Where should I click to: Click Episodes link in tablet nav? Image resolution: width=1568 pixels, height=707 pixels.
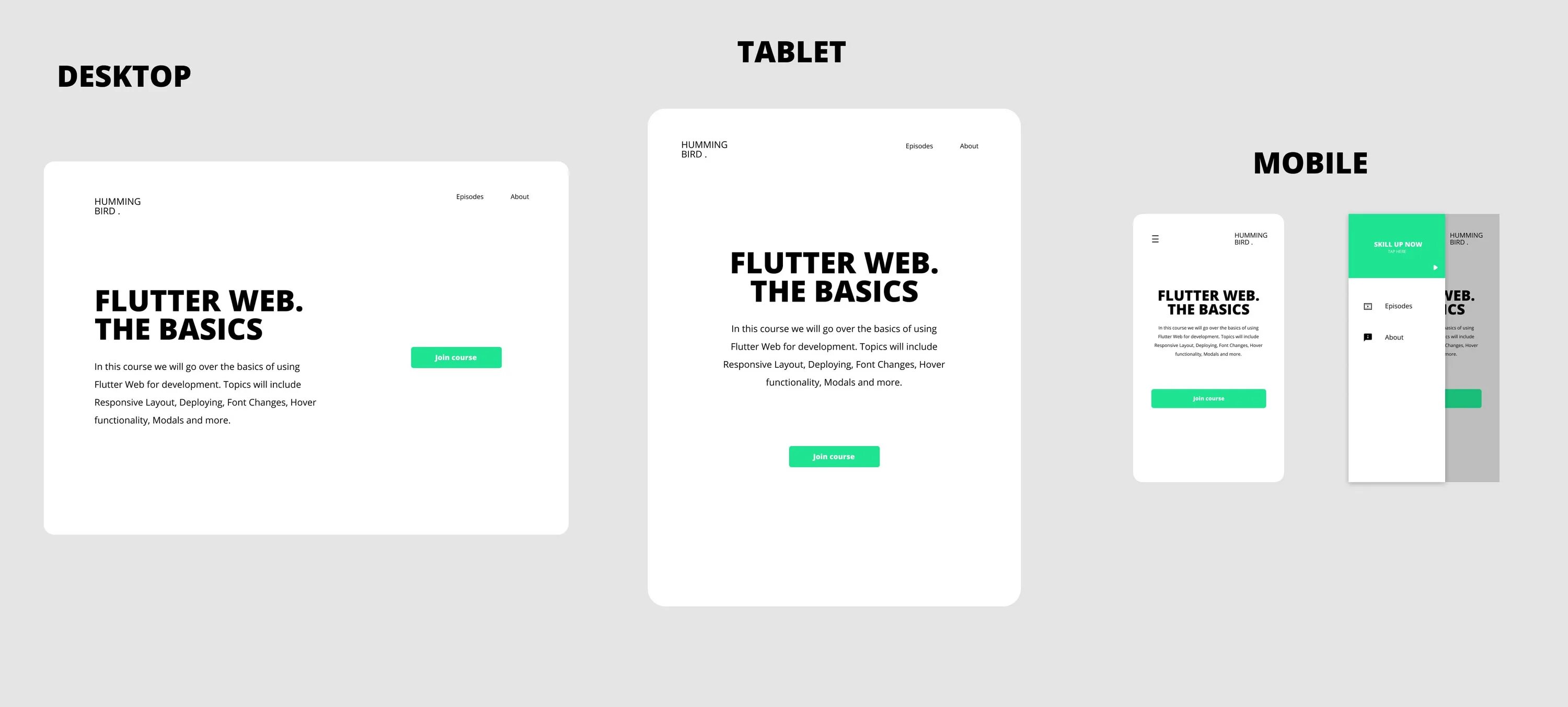(x=917, y=146)
